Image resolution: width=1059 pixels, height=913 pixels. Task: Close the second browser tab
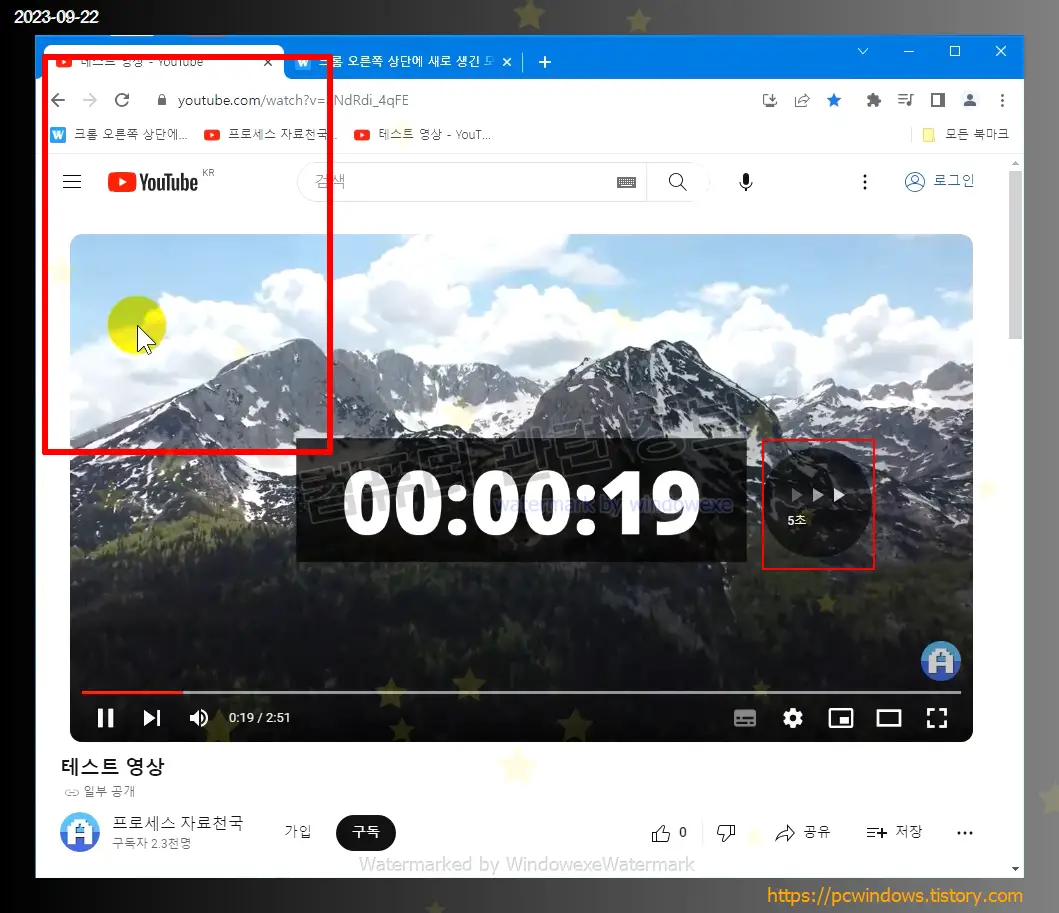507,62
